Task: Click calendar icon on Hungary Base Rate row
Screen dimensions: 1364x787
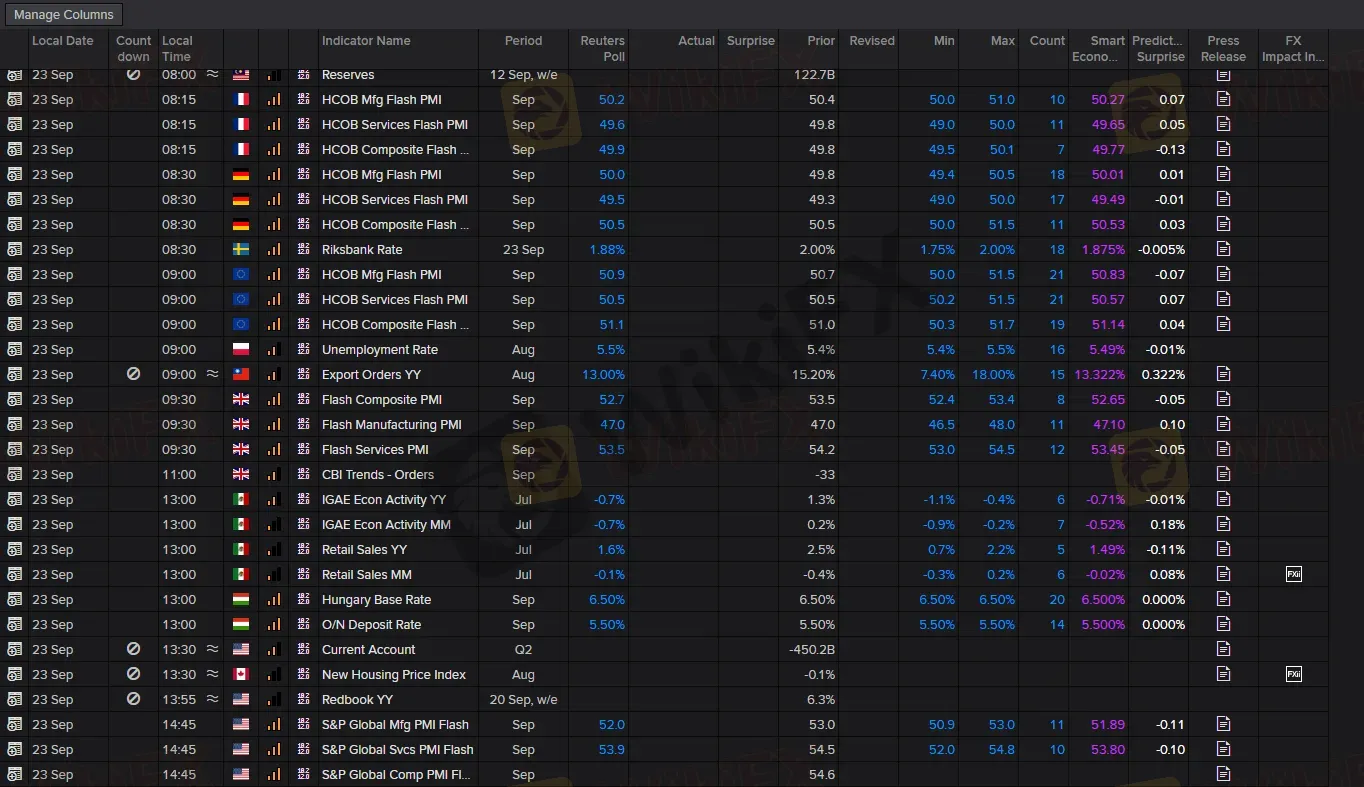Action: point(14,599)
